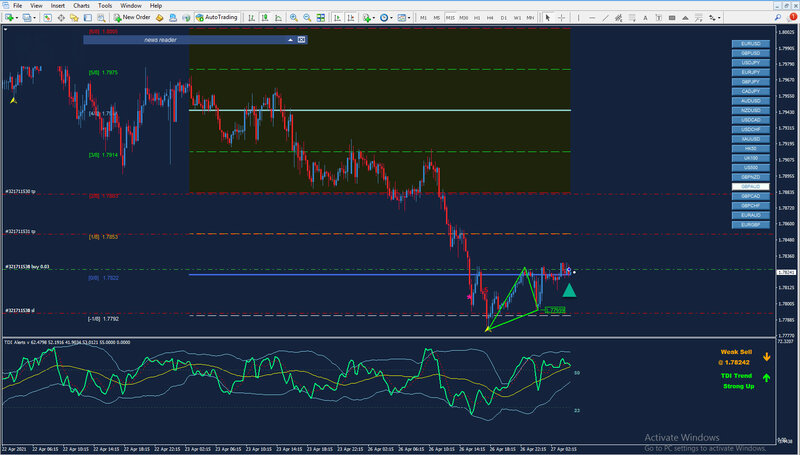Screen dimensions: 800x455
Task: Close the news reader panel
Action: [x=302, y=40]
